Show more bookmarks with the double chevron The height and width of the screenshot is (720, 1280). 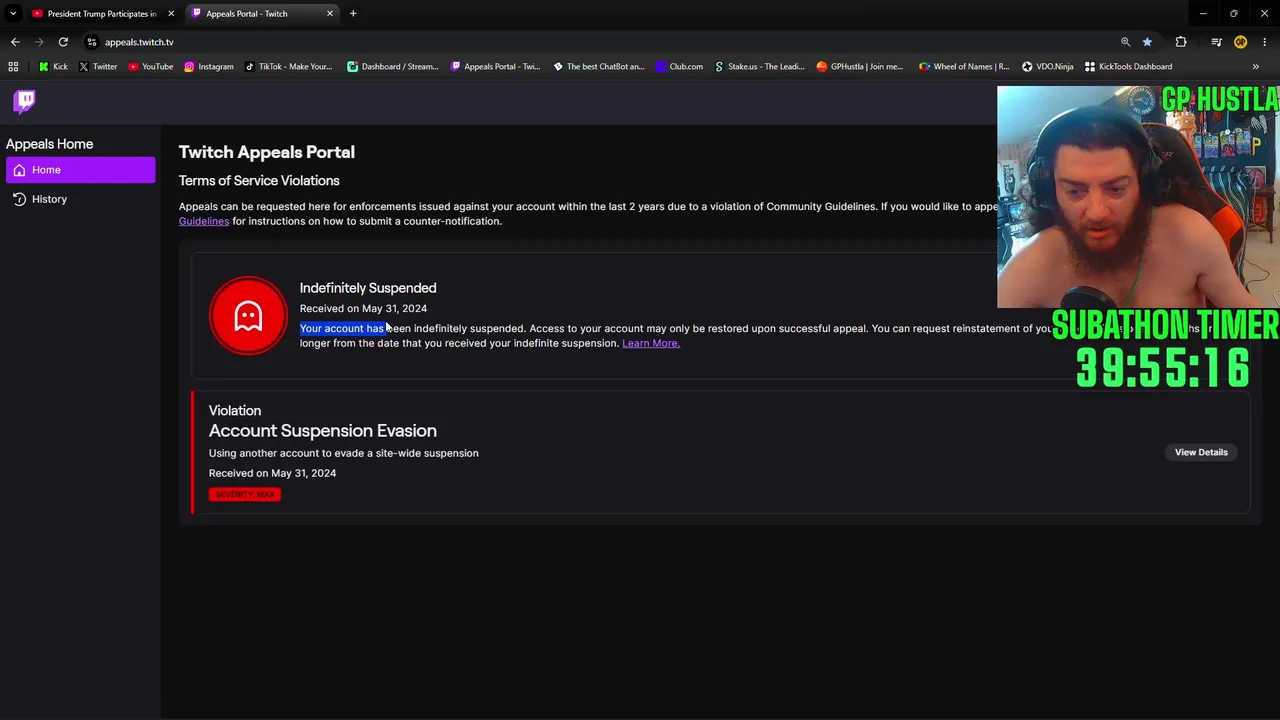click(1256, 66)
